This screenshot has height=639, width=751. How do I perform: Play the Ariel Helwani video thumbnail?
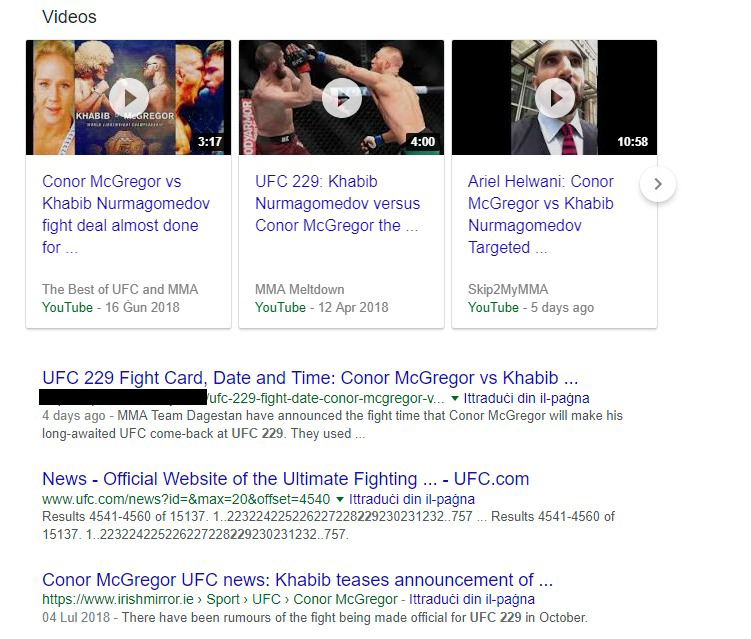(555, 98)
